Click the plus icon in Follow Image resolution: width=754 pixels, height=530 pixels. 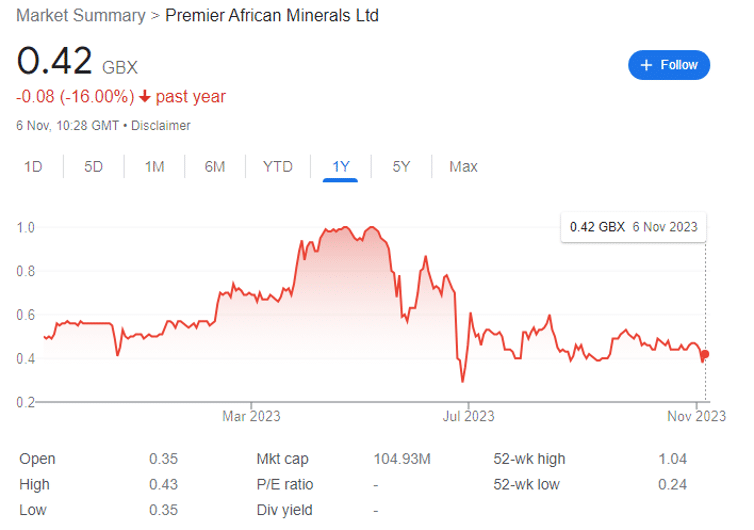tap(646, 65)
